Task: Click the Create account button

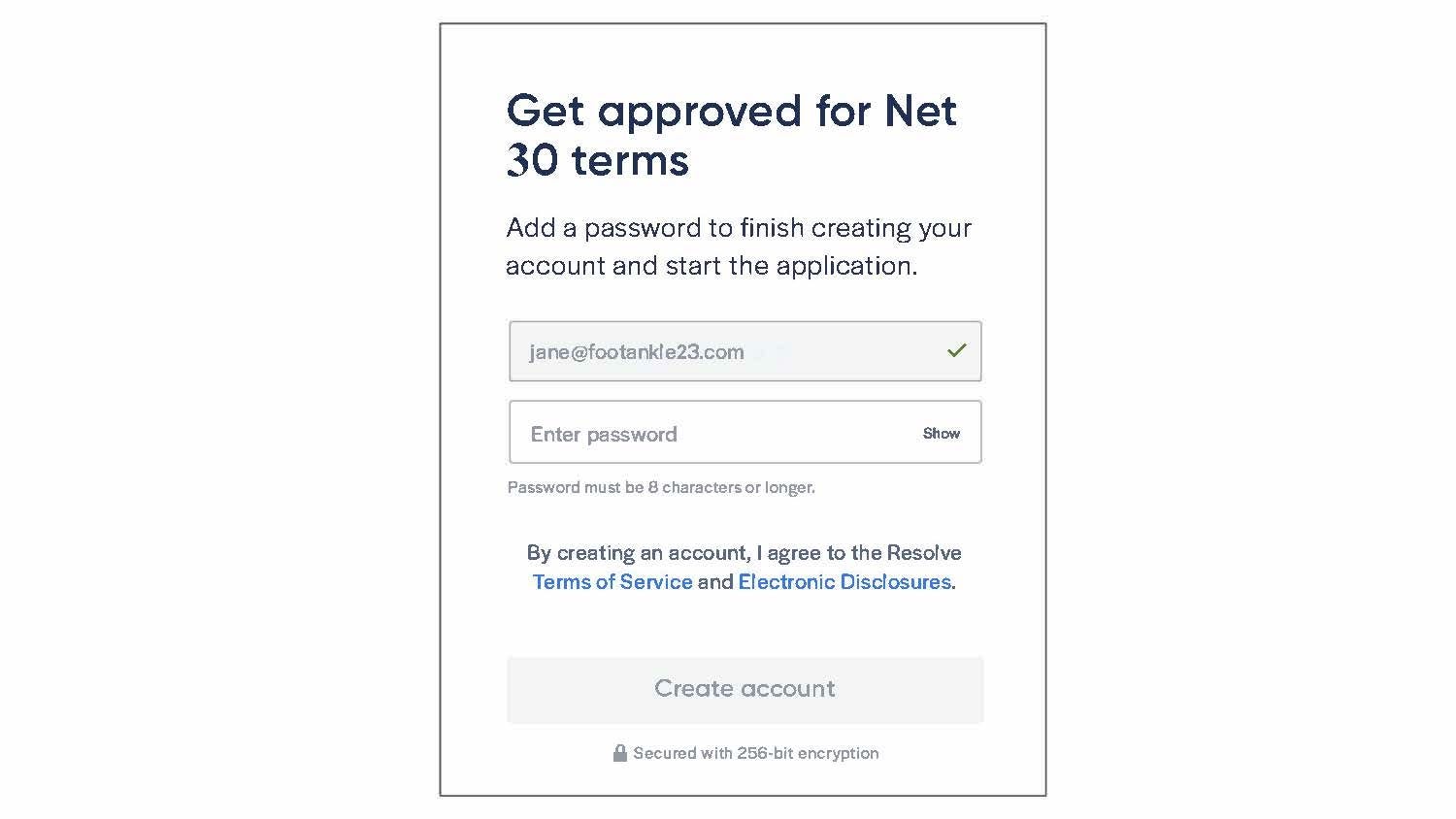Action: (x=745, y=689)
